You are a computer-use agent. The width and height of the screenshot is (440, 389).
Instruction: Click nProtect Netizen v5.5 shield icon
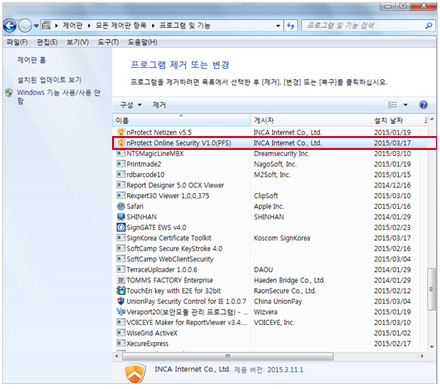(121, 132)
